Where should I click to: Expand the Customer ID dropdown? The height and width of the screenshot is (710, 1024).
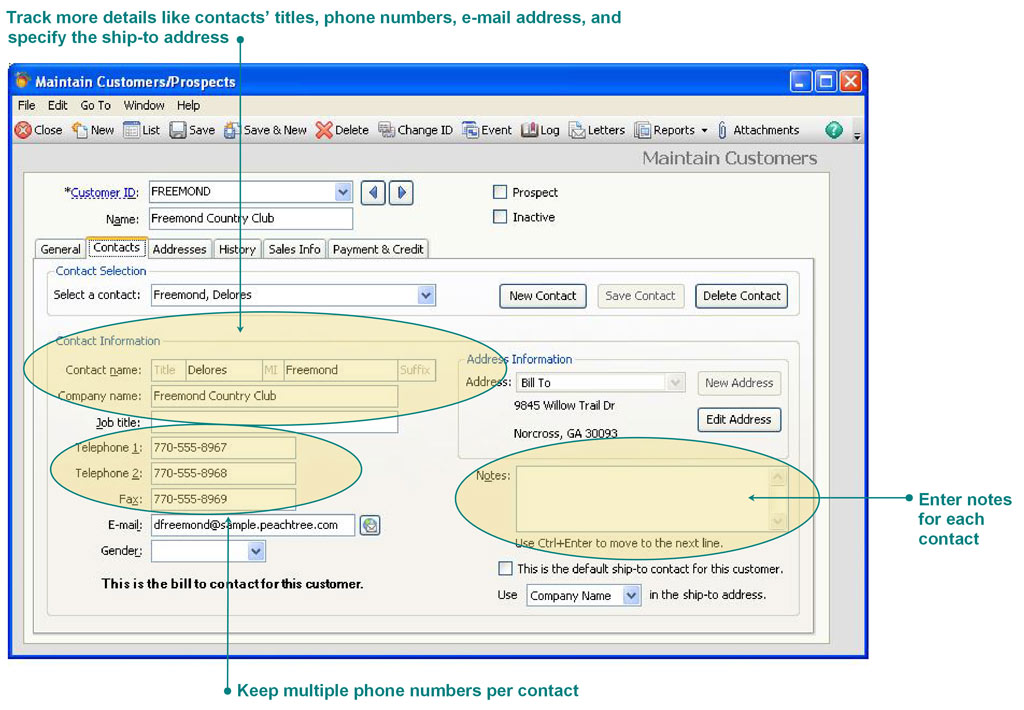click(343, 192)
